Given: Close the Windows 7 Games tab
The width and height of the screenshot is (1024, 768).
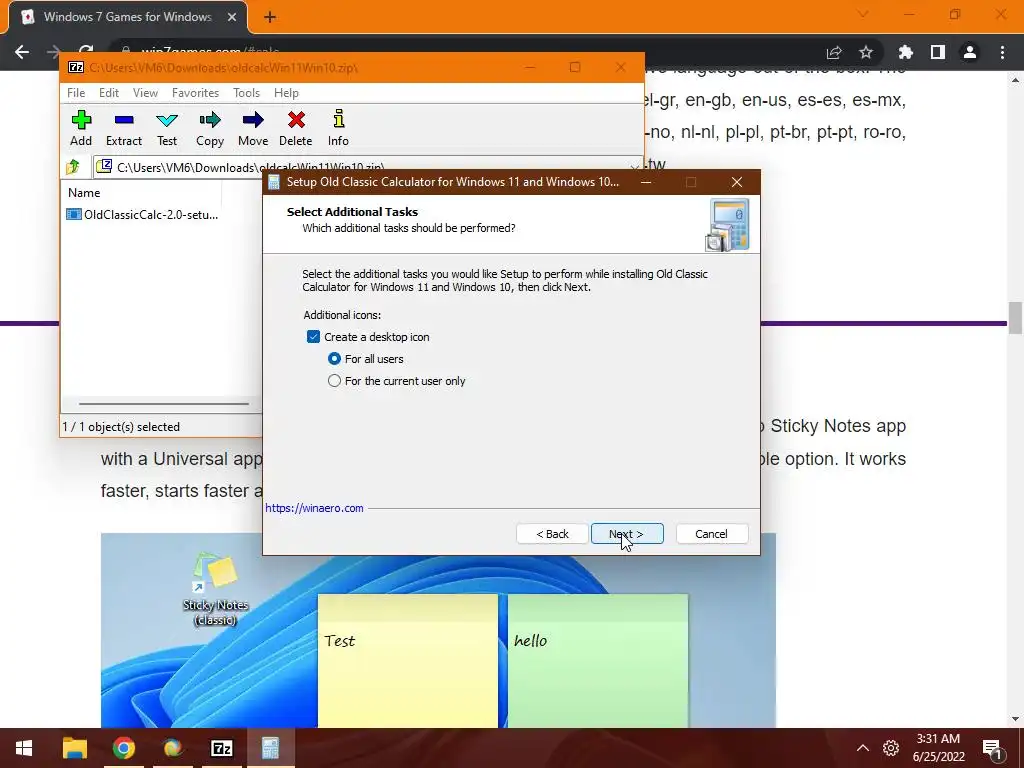Looking at the screenshot, I should pyautogui.click(x=232, y=18).
